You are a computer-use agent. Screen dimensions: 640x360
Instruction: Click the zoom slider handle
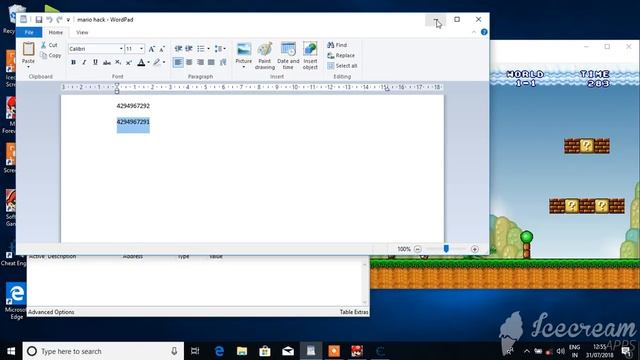point(446,249)
